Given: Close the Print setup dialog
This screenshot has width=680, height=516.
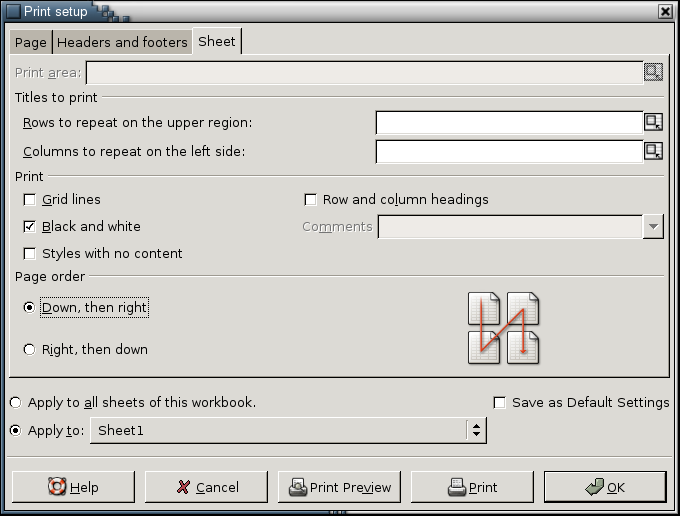Looking at the screenshot, I should coord(665,11).
